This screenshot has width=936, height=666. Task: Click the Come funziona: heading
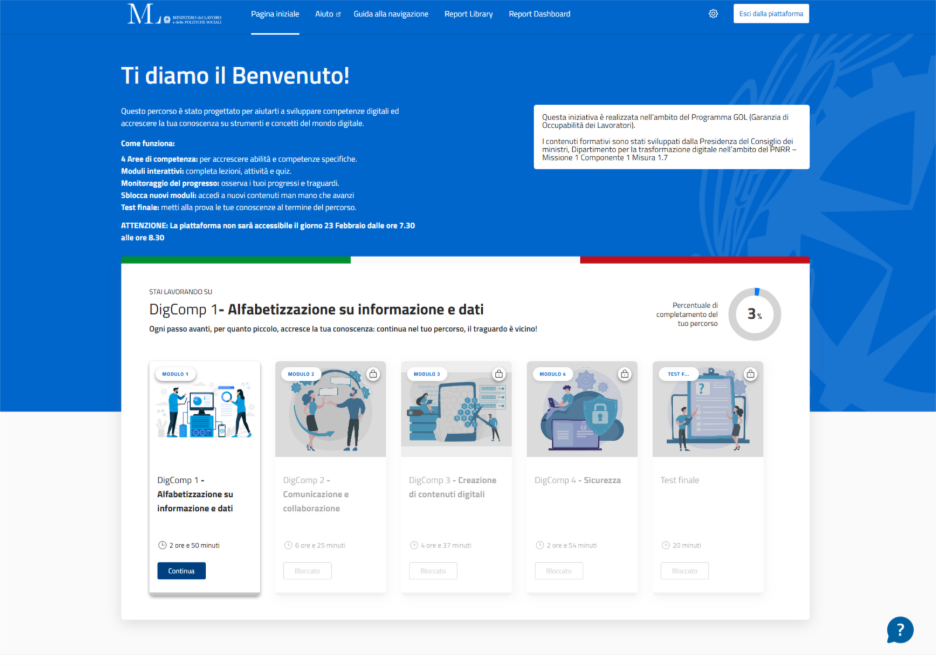click(147, 143)
